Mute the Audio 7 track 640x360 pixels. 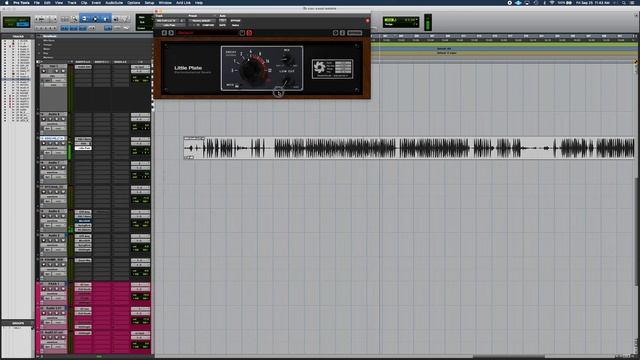click(63, 168)
